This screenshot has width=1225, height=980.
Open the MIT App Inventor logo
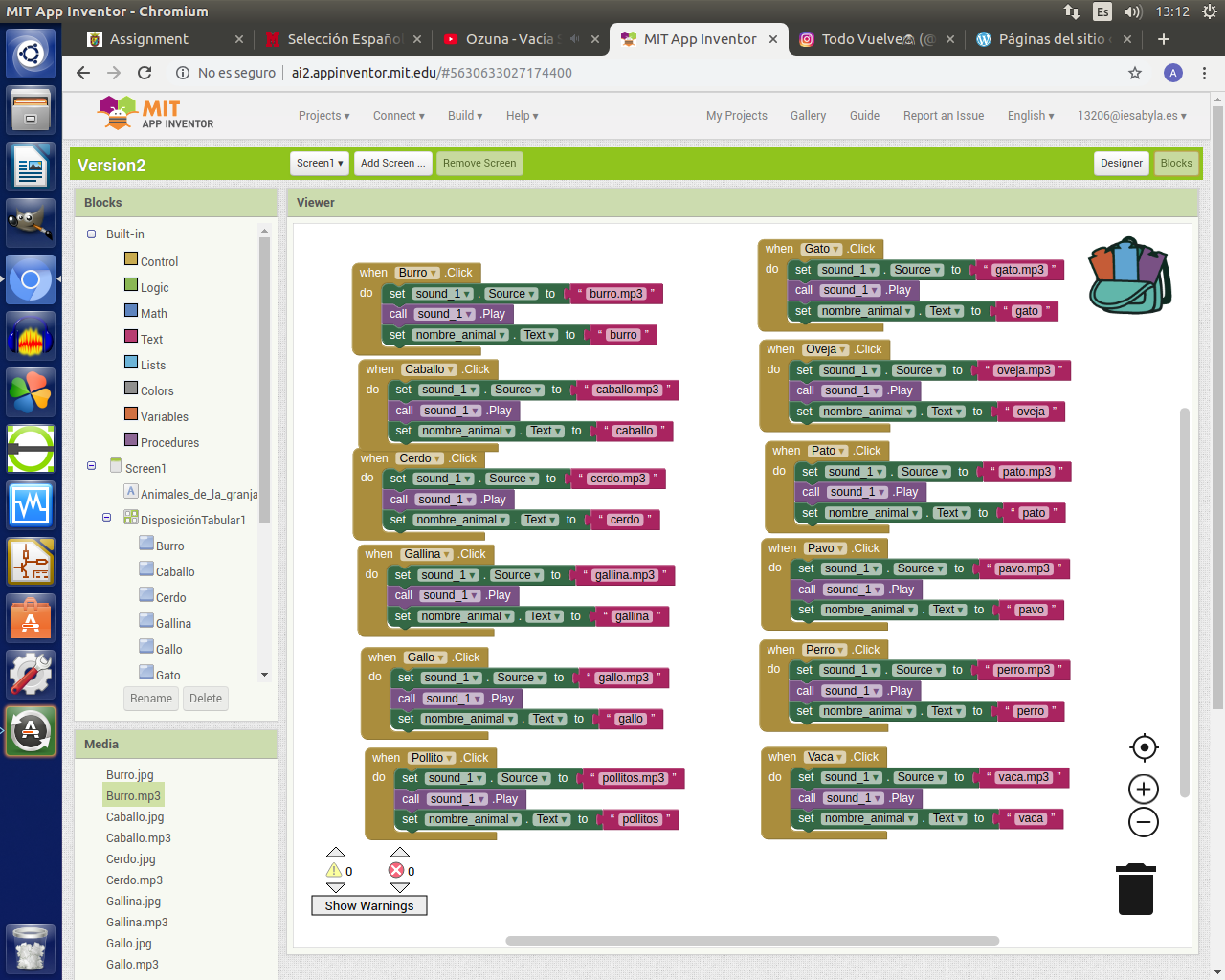(x=156, y=113)
